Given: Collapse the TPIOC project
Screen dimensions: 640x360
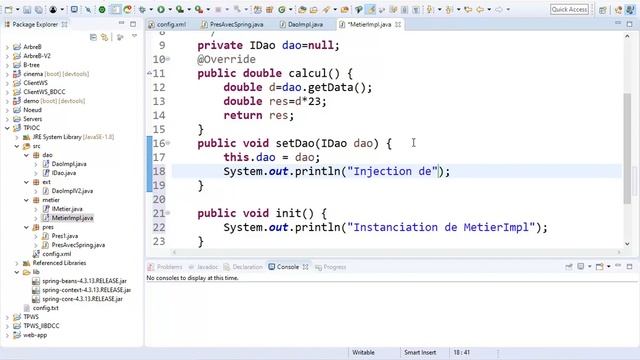Looking at the screenshot, I should click(x=7, y=128).
